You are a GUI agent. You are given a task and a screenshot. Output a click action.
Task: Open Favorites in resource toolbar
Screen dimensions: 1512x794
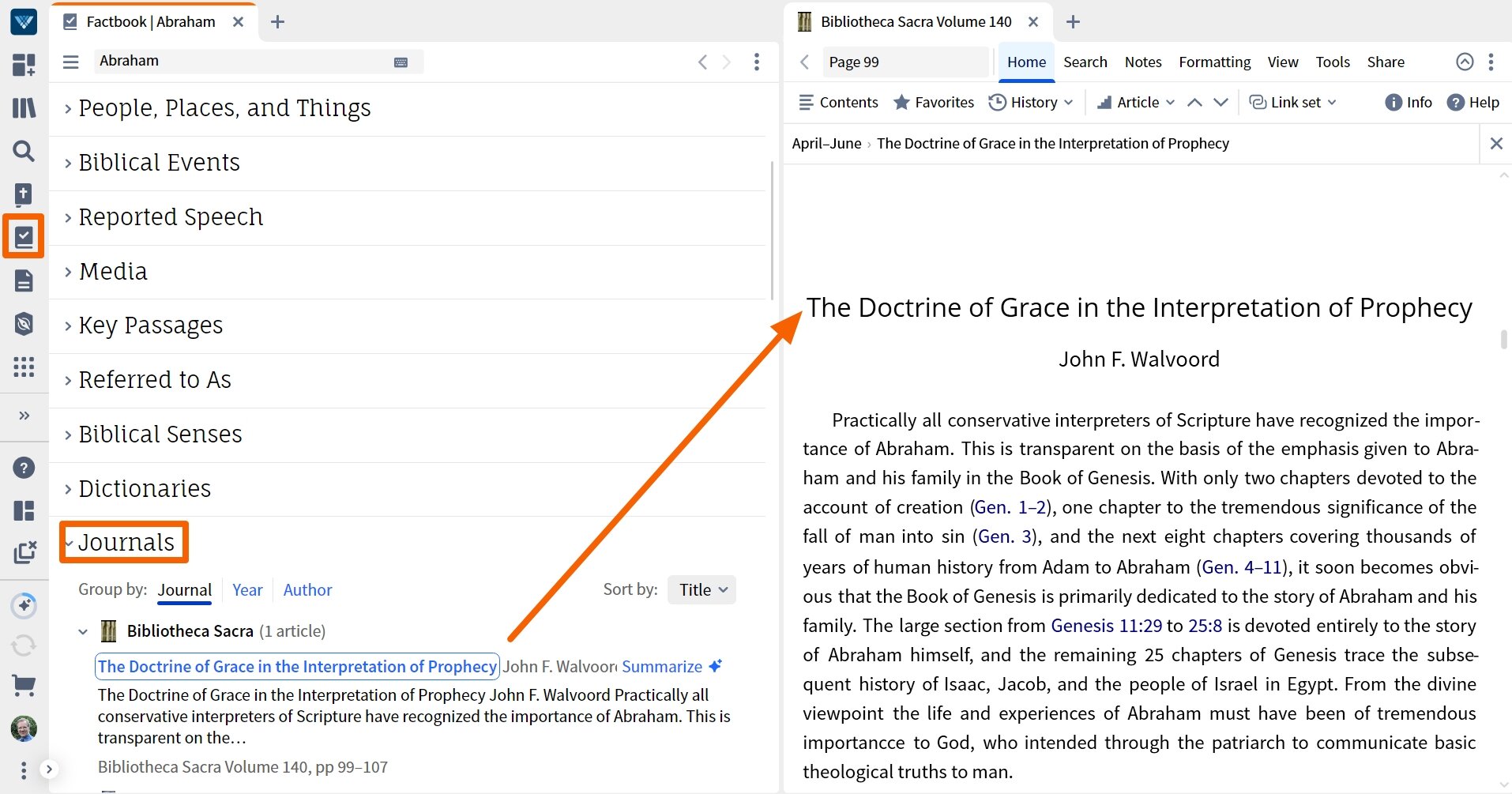click(933, 103)
